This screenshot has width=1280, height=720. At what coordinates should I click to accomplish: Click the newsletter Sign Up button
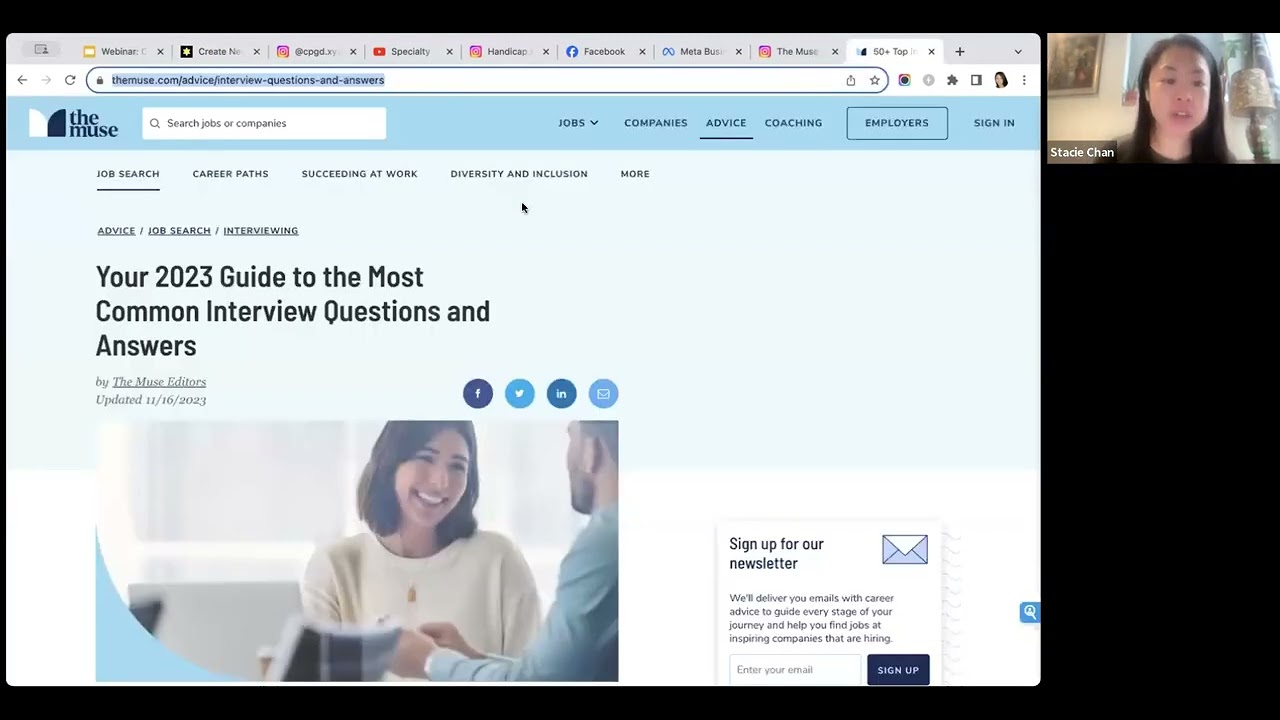898,670
